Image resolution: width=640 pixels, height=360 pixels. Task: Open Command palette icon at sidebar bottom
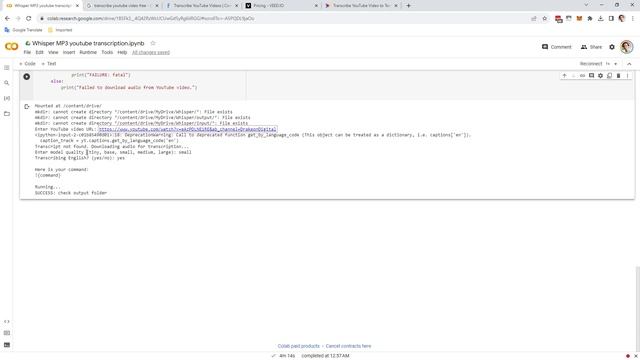[7, 333]
